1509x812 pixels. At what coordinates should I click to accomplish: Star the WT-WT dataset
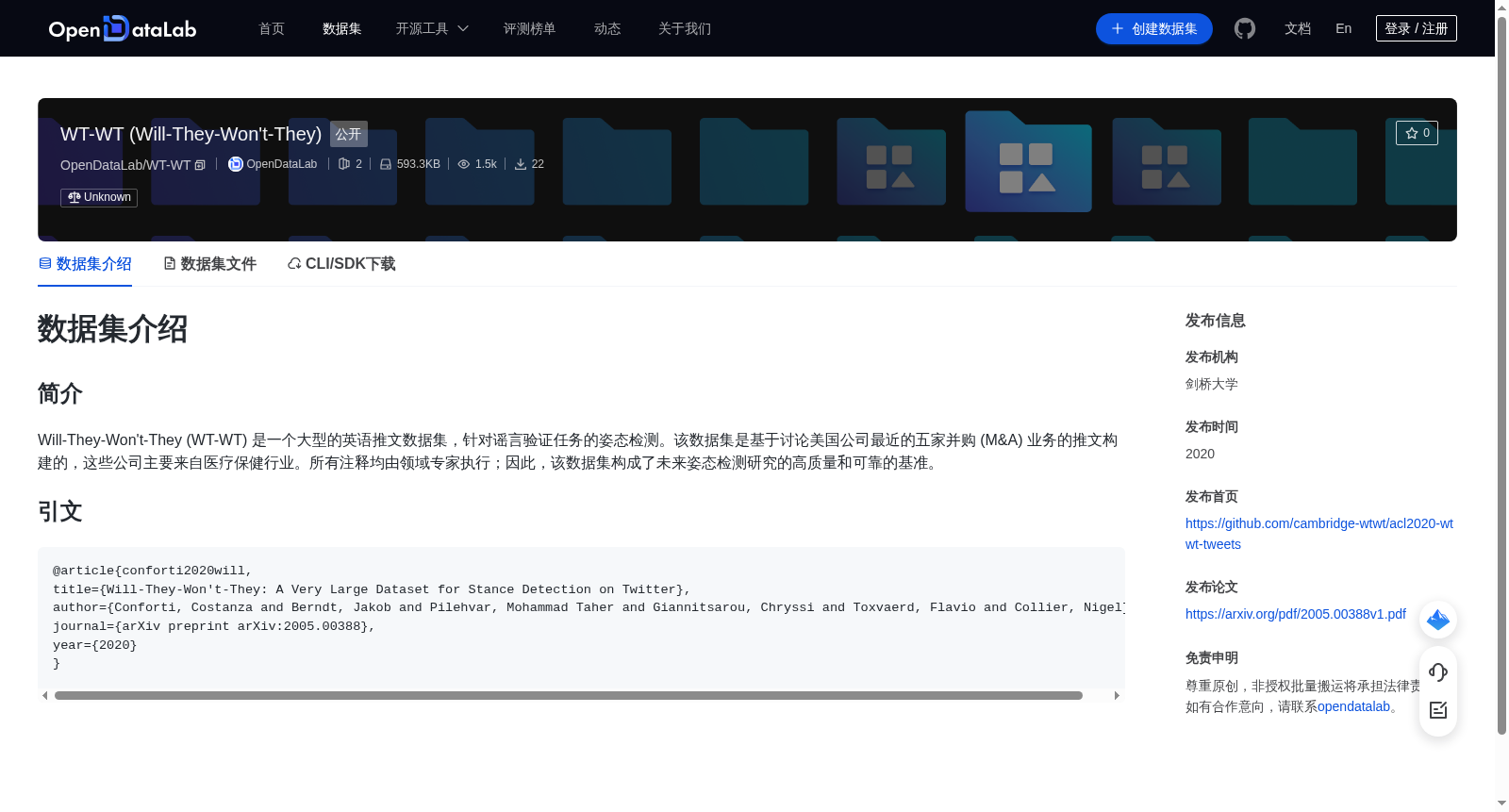(x=1417, y=133)
